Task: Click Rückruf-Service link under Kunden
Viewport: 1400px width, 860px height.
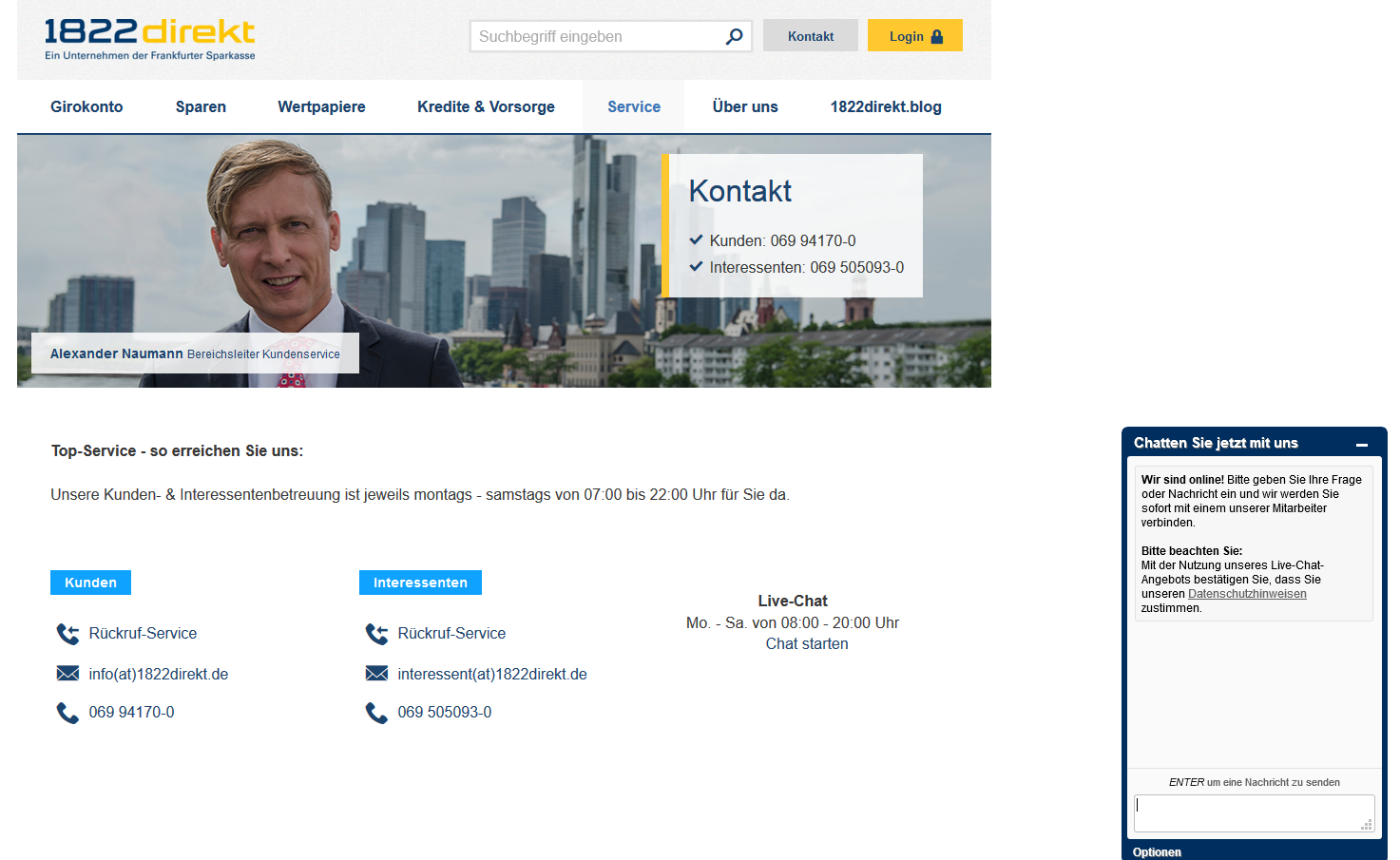Action: coord(143,634)
